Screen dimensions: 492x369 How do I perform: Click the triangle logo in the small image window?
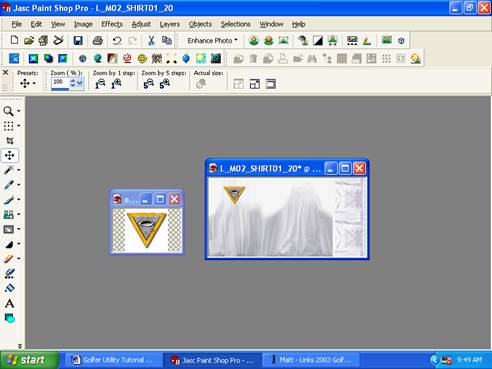pyautogui.click(x=146, y=229)
